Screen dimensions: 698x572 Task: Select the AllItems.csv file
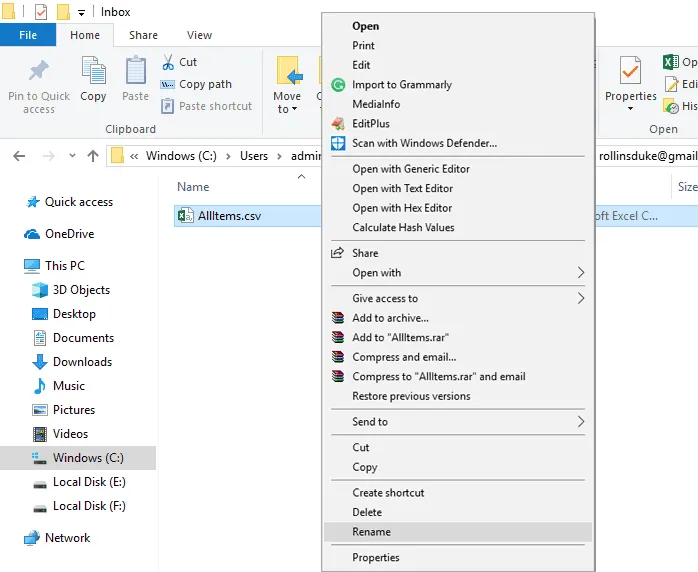[x=229, y=216]
